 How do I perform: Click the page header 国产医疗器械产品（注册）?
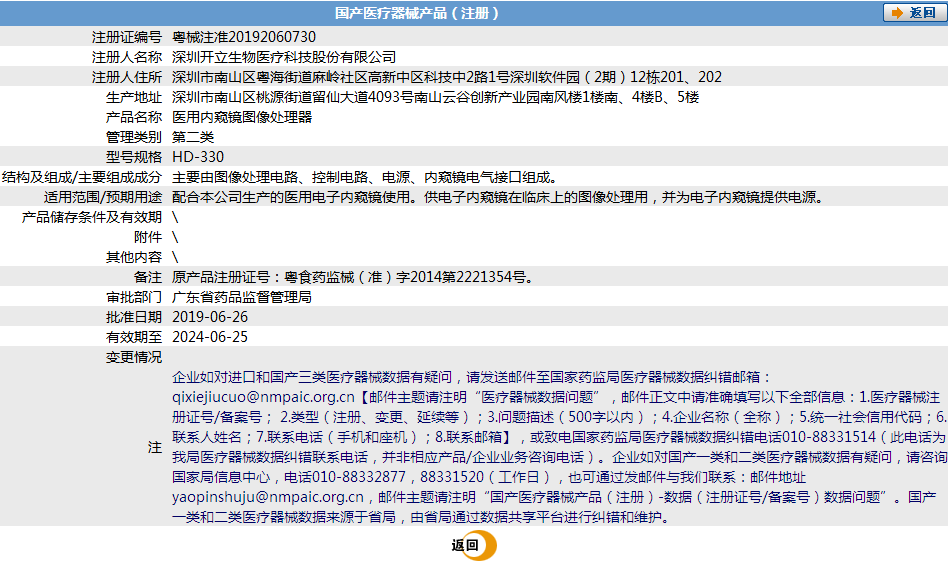pos(417,13)
